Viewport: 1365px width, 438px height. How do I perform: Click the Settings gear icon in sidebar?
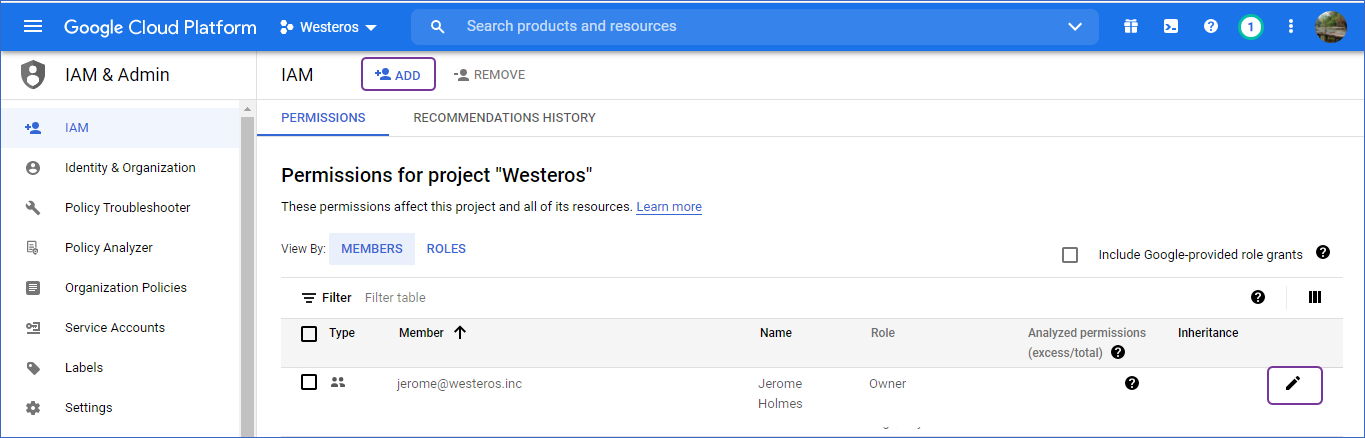click(x=33, y=408)
